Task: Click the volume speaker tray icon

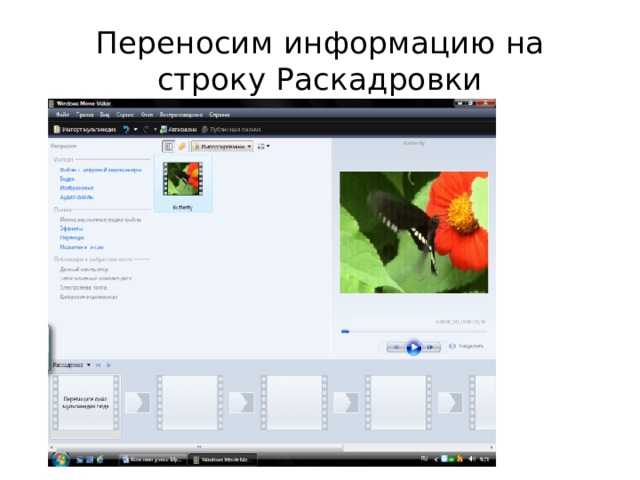Action: pos(472,459)
